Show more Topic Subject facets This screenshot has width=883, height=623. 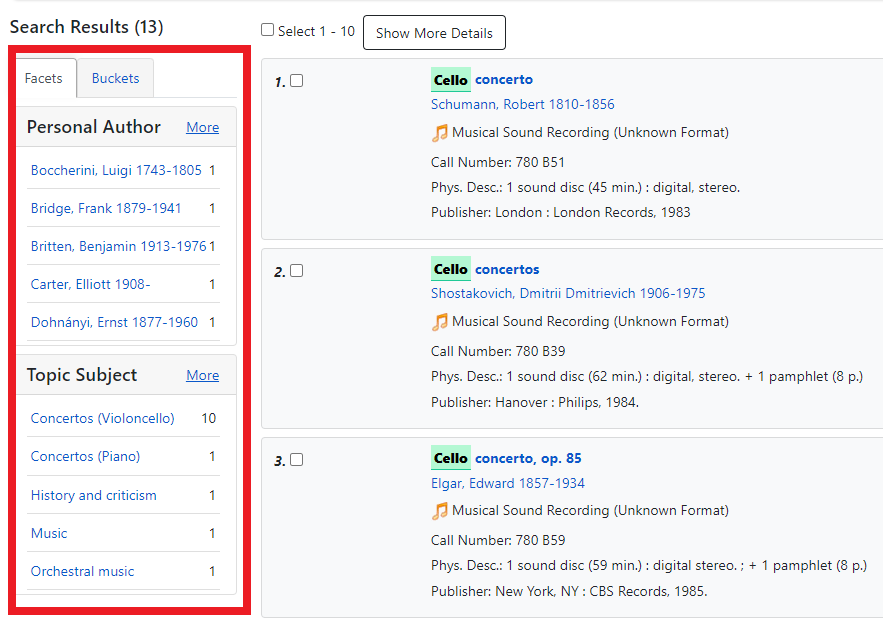click(202, 375)
